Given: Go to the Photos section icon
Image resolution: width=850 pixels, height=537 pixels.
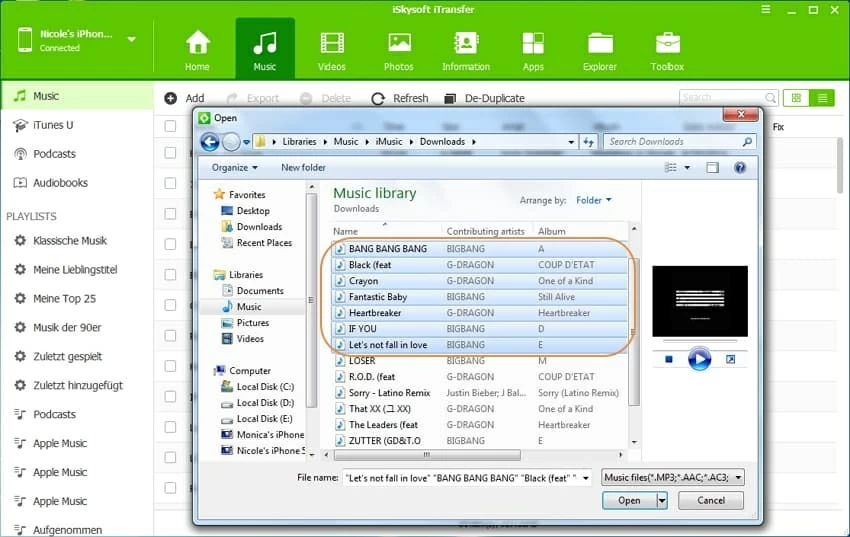Looking at the screenshot, I should click(398, 44).
